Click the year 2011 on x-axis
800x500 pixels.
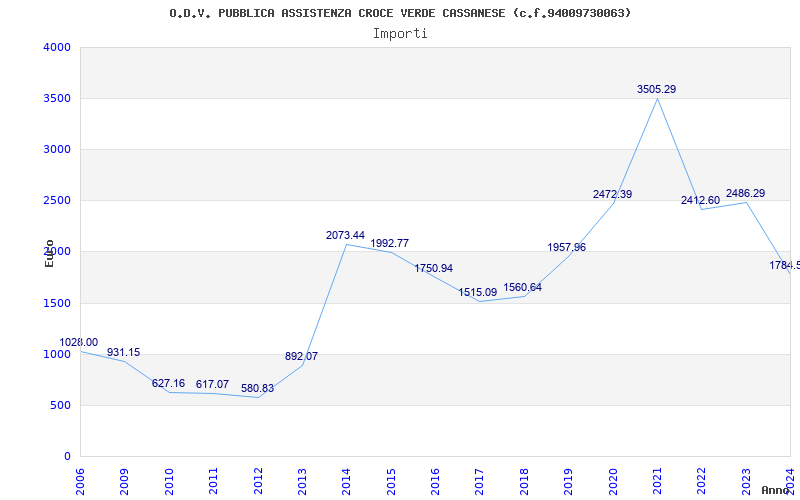(213, 481)
